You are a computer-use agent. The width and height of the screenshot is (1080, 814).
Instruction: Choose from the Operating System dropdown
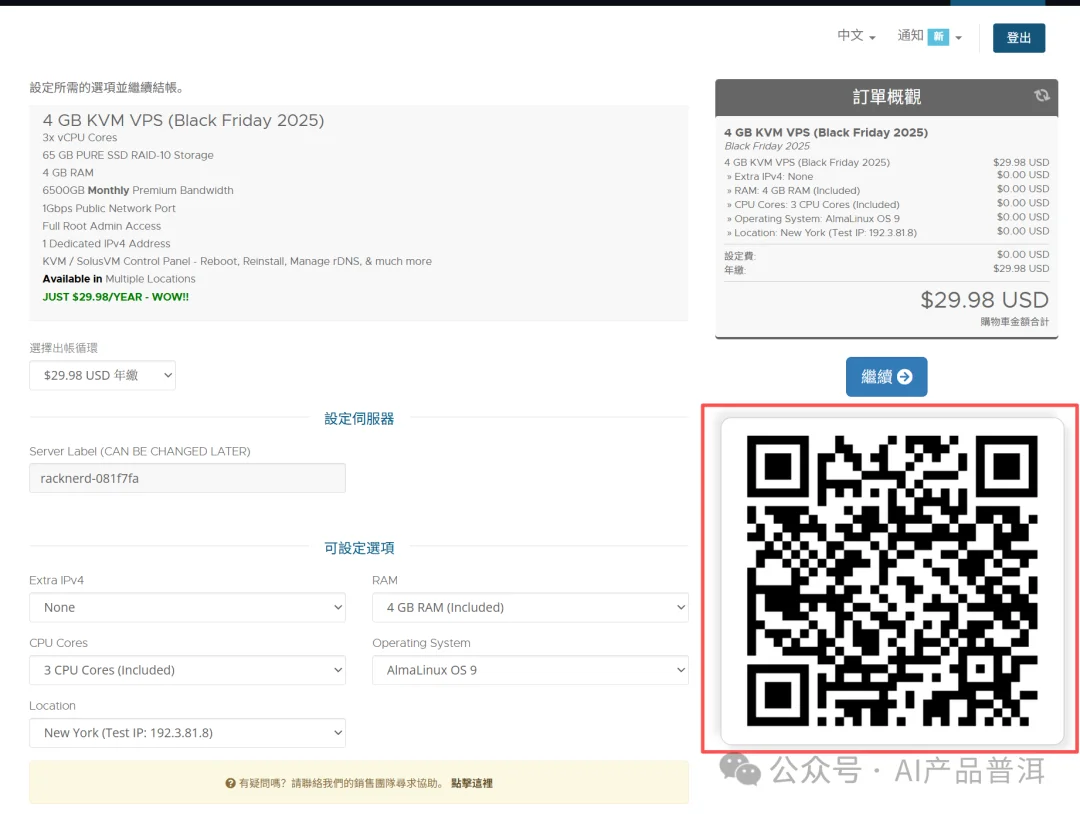coord(530,670)
